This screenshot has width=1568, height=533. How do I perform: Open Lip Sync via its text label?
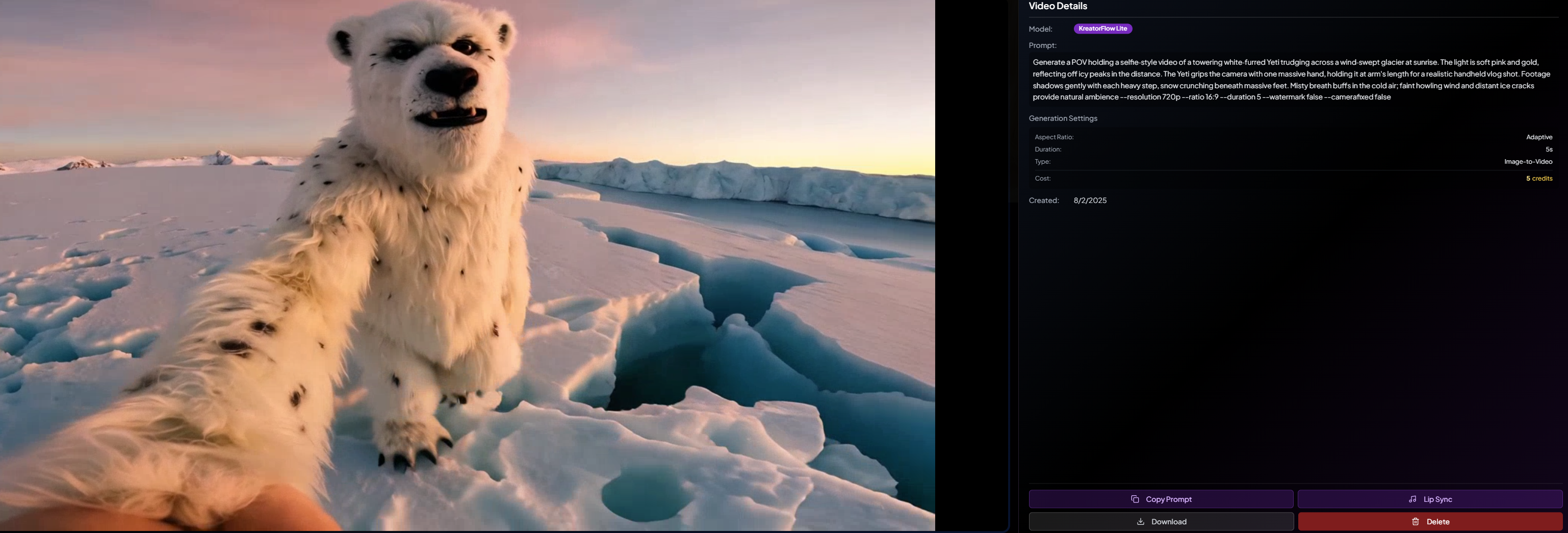point(1437,499)
